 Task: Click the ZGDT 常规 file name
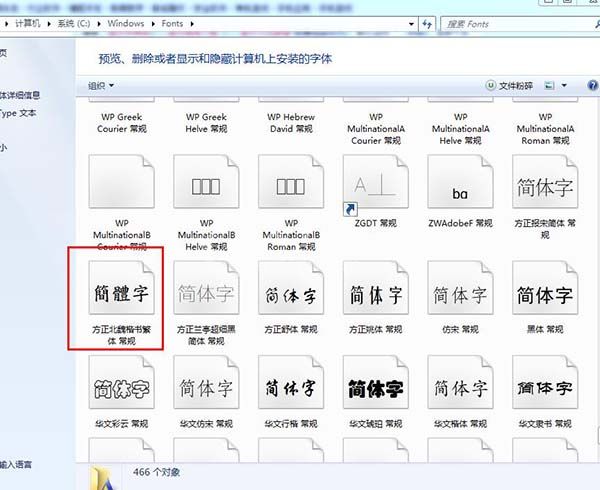tap(376, 223)
